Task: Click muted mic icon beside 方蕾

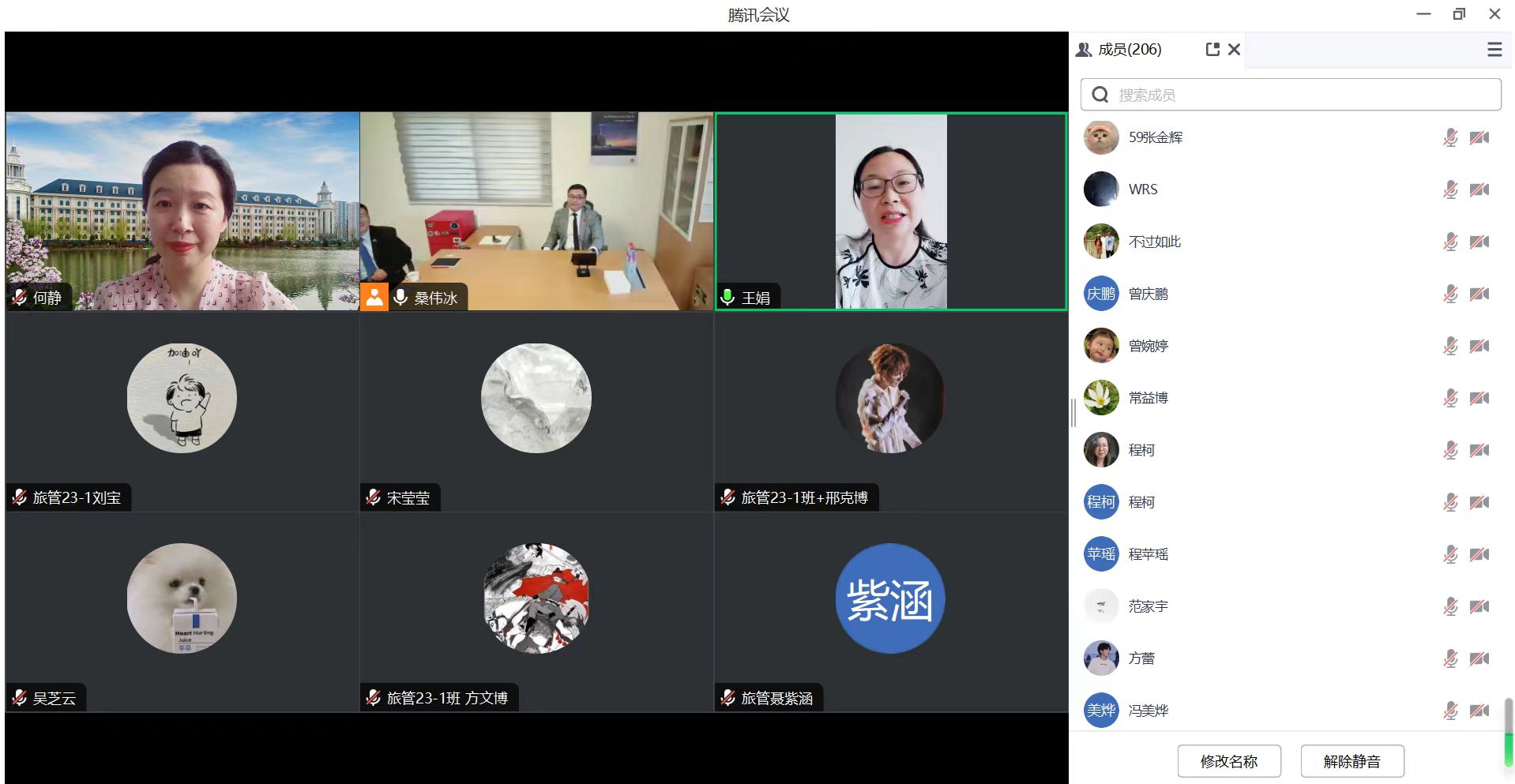Action: coord(1450,658)
